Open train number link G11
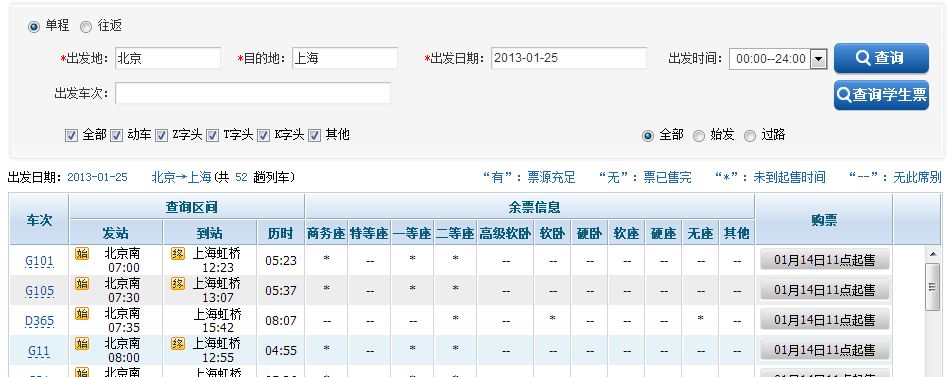Image resolution: width=949 pixels, height=377 pixels. point(39,351)
